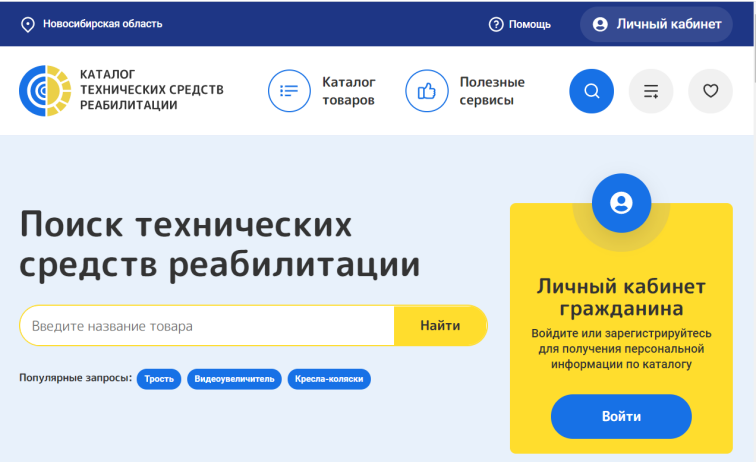Open the comparison list icon
756x462 pixels.
tap(651, 91)
